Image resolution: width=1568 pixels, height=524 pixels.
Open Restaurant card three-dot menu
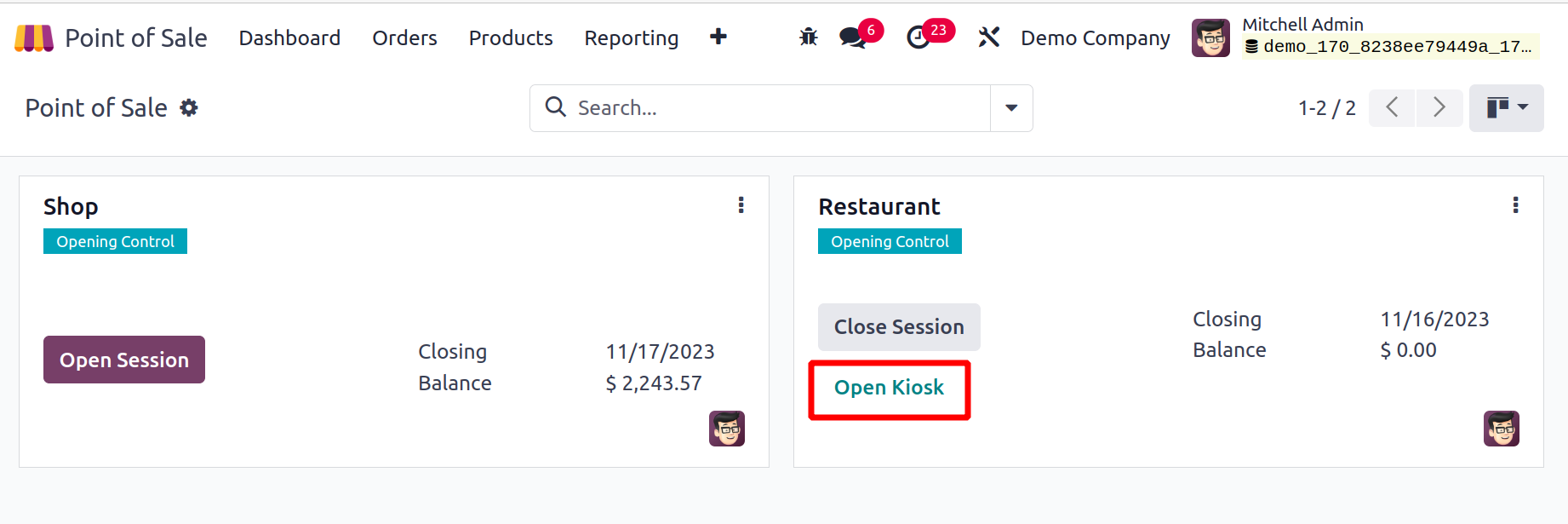(x=1515, y=205)
